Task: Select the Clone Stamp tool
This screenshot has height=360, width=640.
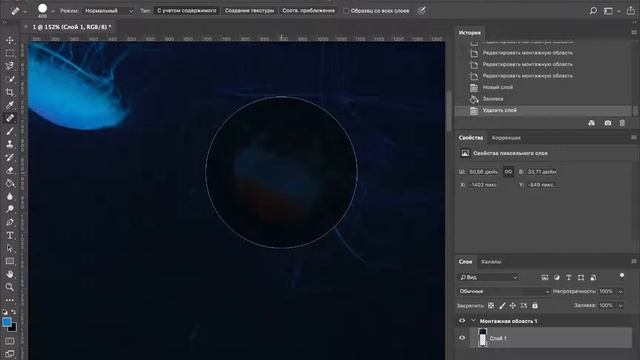Action: (x=10, y=144)
